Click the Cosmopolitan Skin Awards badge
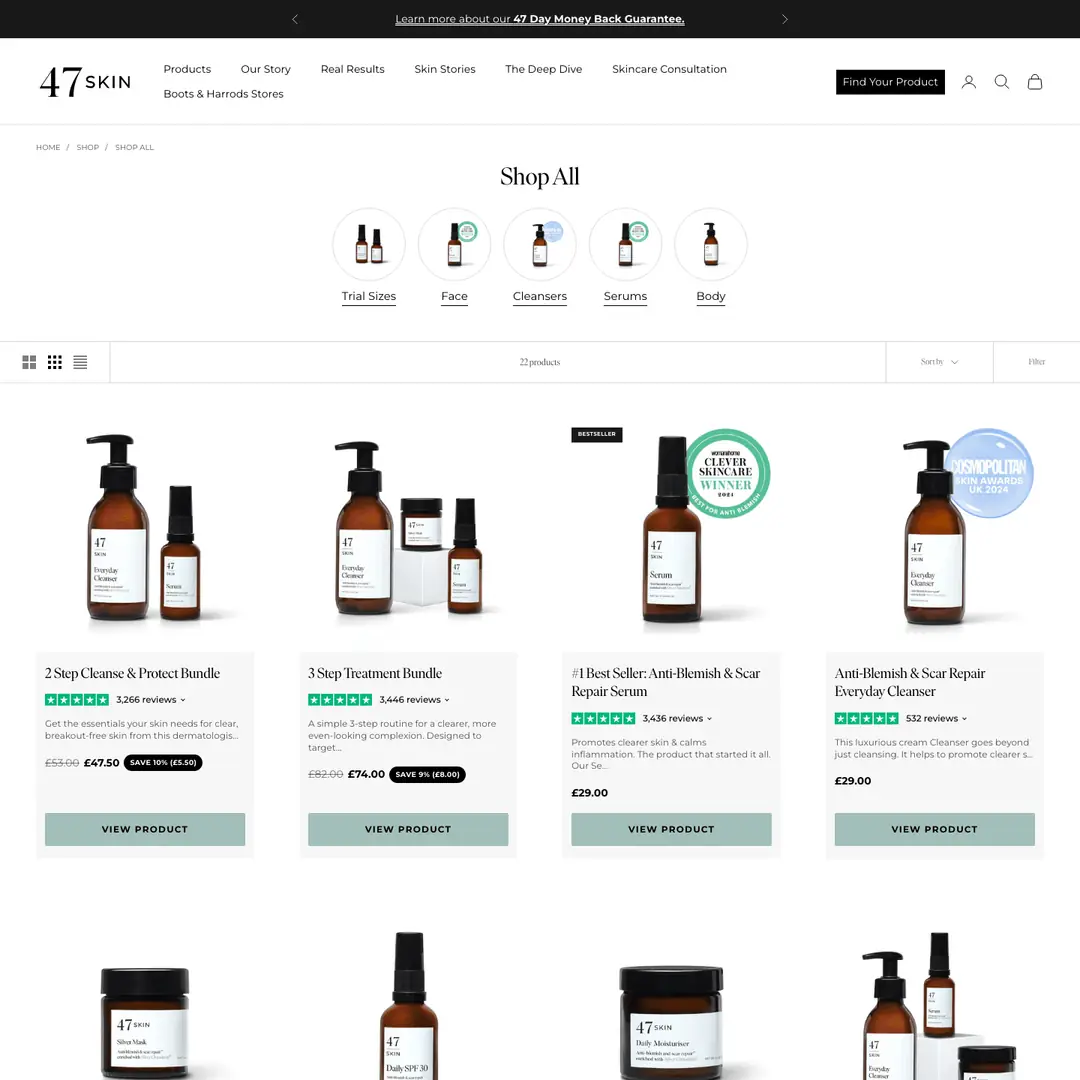This screenshot has height=1080, width=1080. pyautogui.click(x=988, y=473)
